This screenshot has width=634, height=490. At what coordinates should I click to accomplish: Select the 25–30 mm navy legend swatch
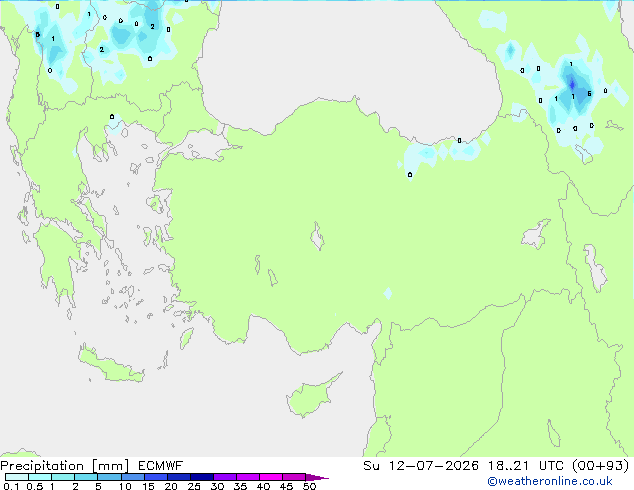pyautogui.click(x=201, y=477)
